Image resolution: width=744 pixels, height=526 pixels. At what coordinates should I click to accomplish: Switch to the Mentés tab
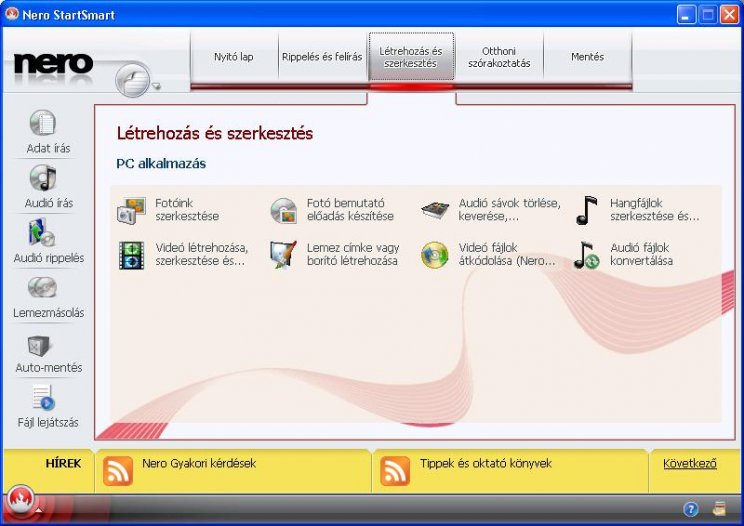(x=587, y=57)
